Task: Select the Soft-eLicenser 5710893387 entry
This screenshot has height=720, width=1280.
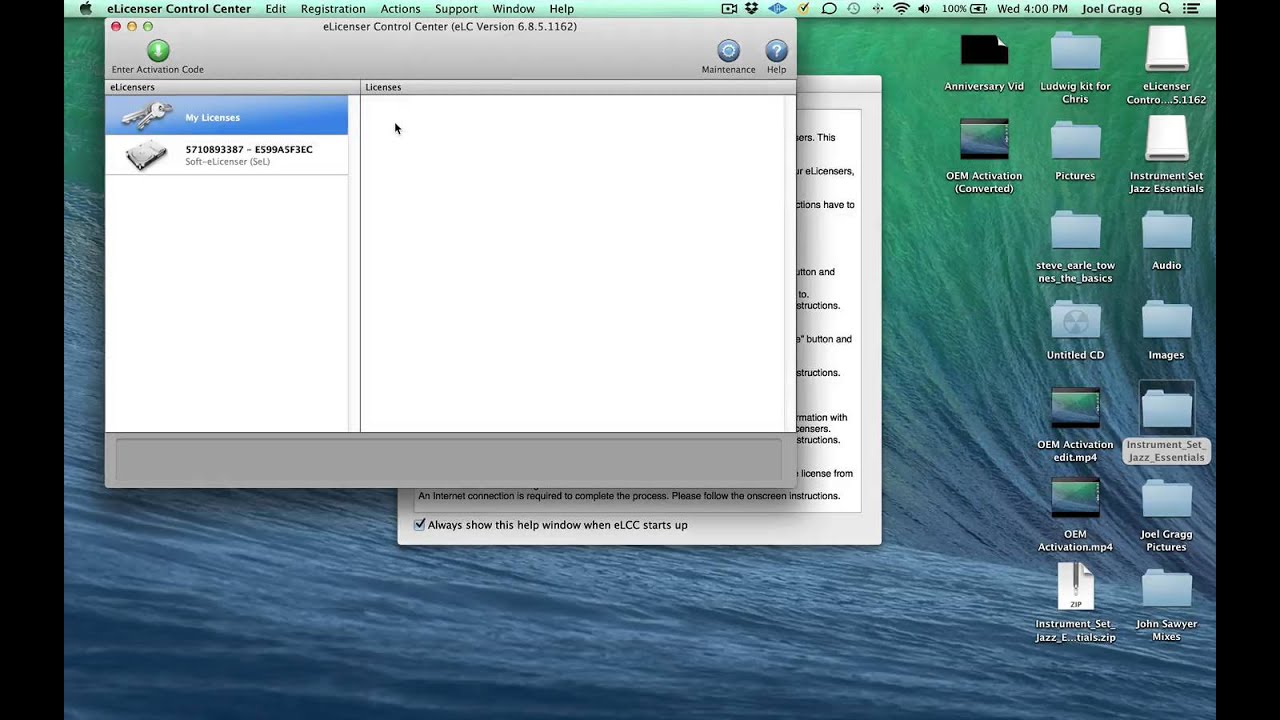Action: coord(227,155)
